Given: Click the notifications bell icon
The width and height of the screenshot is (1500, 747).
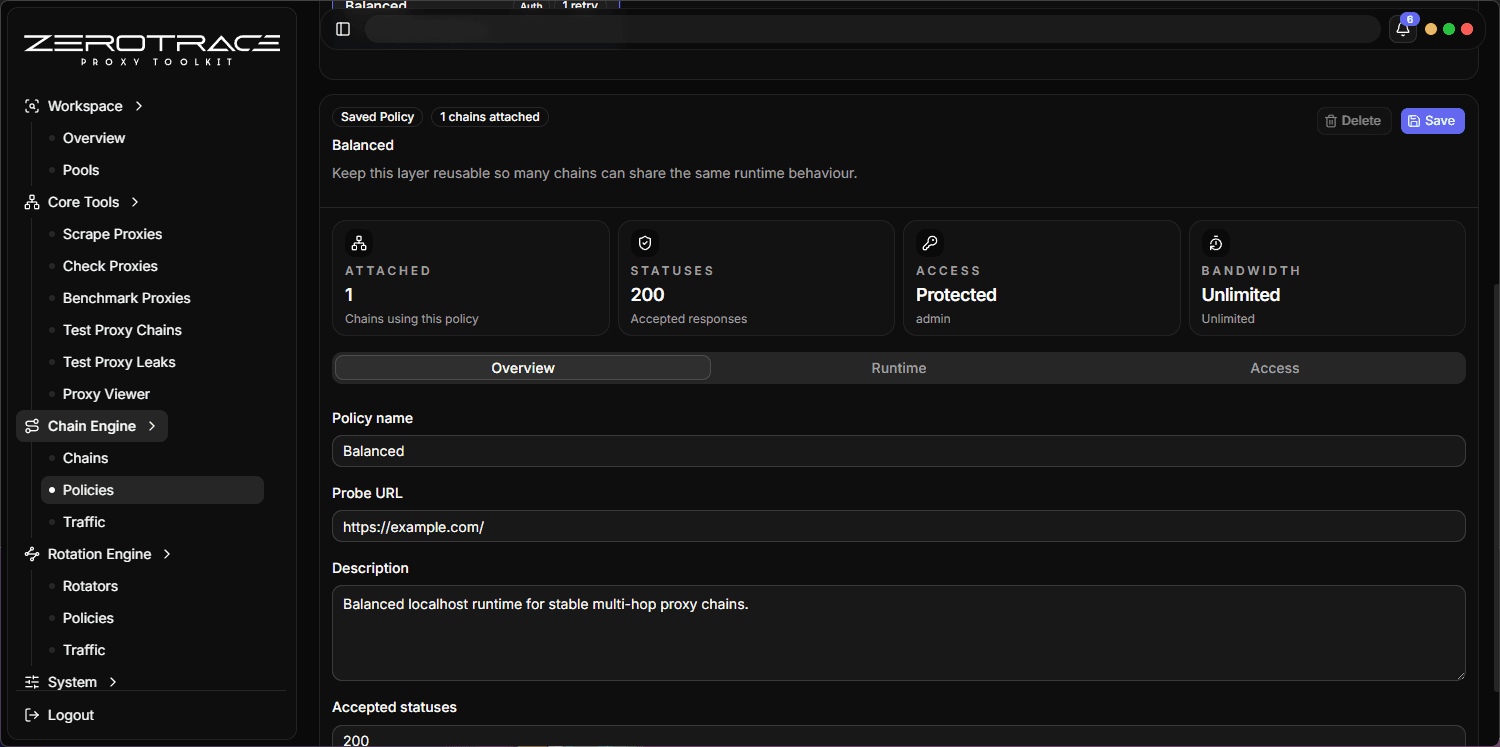Looking at the screenshot, I should tap(1403, 29).
